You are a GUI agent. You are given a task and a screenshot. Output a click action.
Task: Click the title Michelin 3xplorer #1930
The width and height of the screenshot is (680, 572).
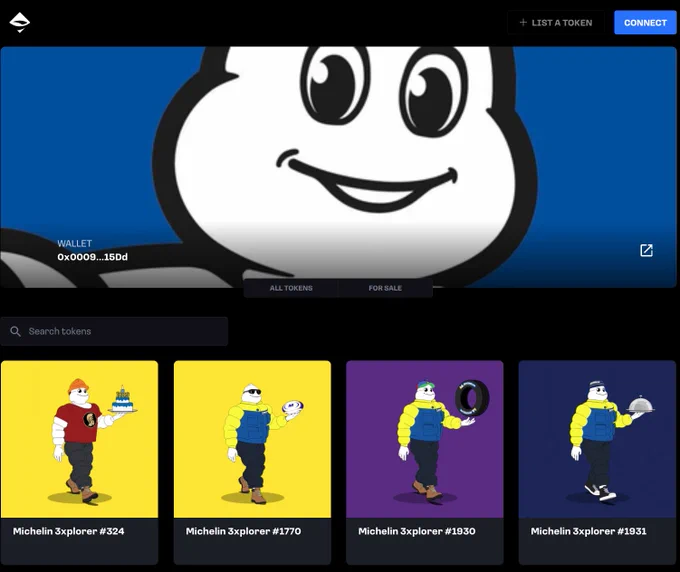[417, 531]
